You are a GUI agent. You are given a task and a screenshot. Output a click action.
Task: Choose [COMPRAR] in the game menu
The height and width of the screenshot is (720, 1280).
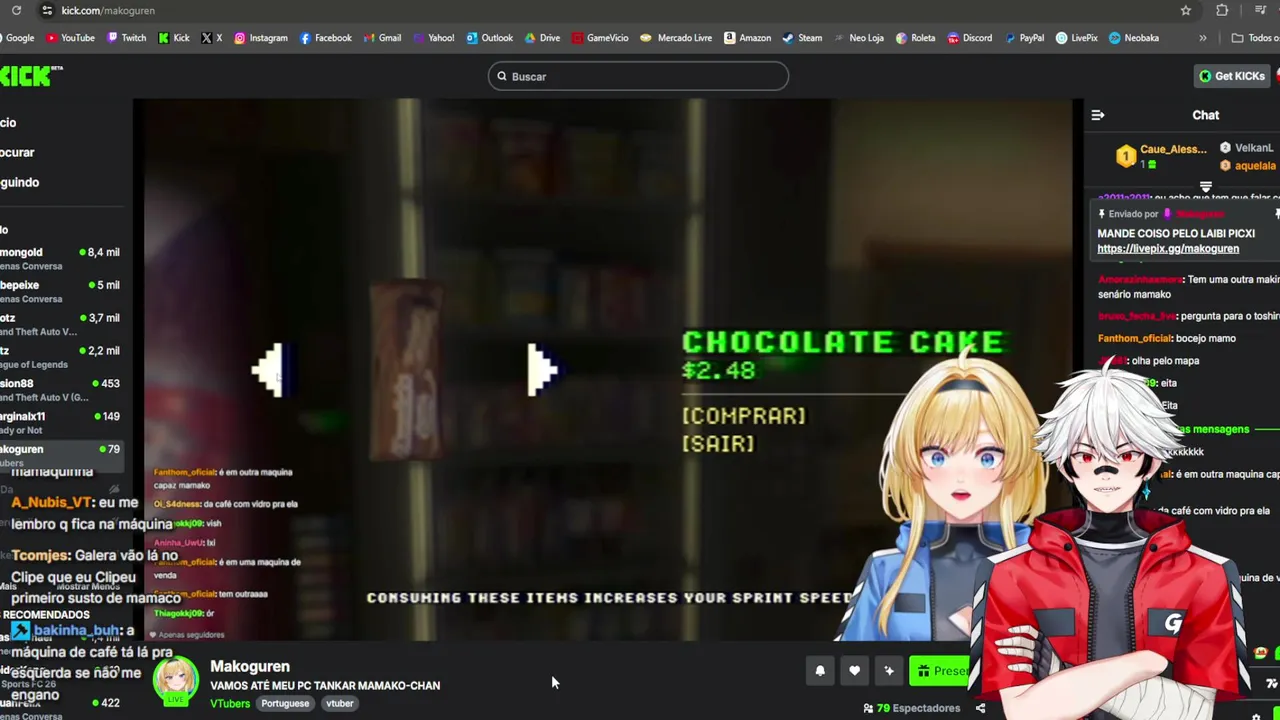tap(743, 416)
